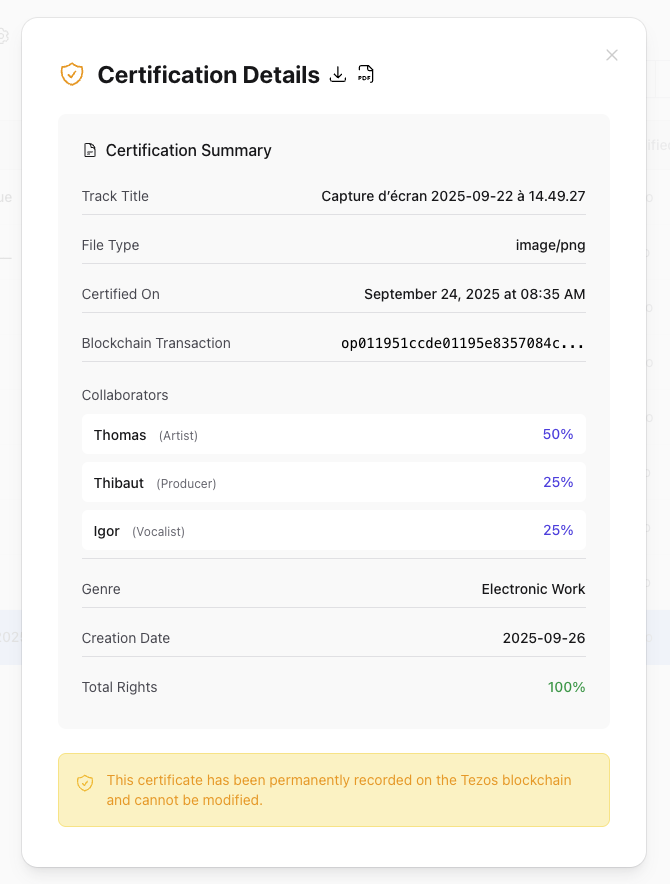Switch to the Certification Summary section

188,150
